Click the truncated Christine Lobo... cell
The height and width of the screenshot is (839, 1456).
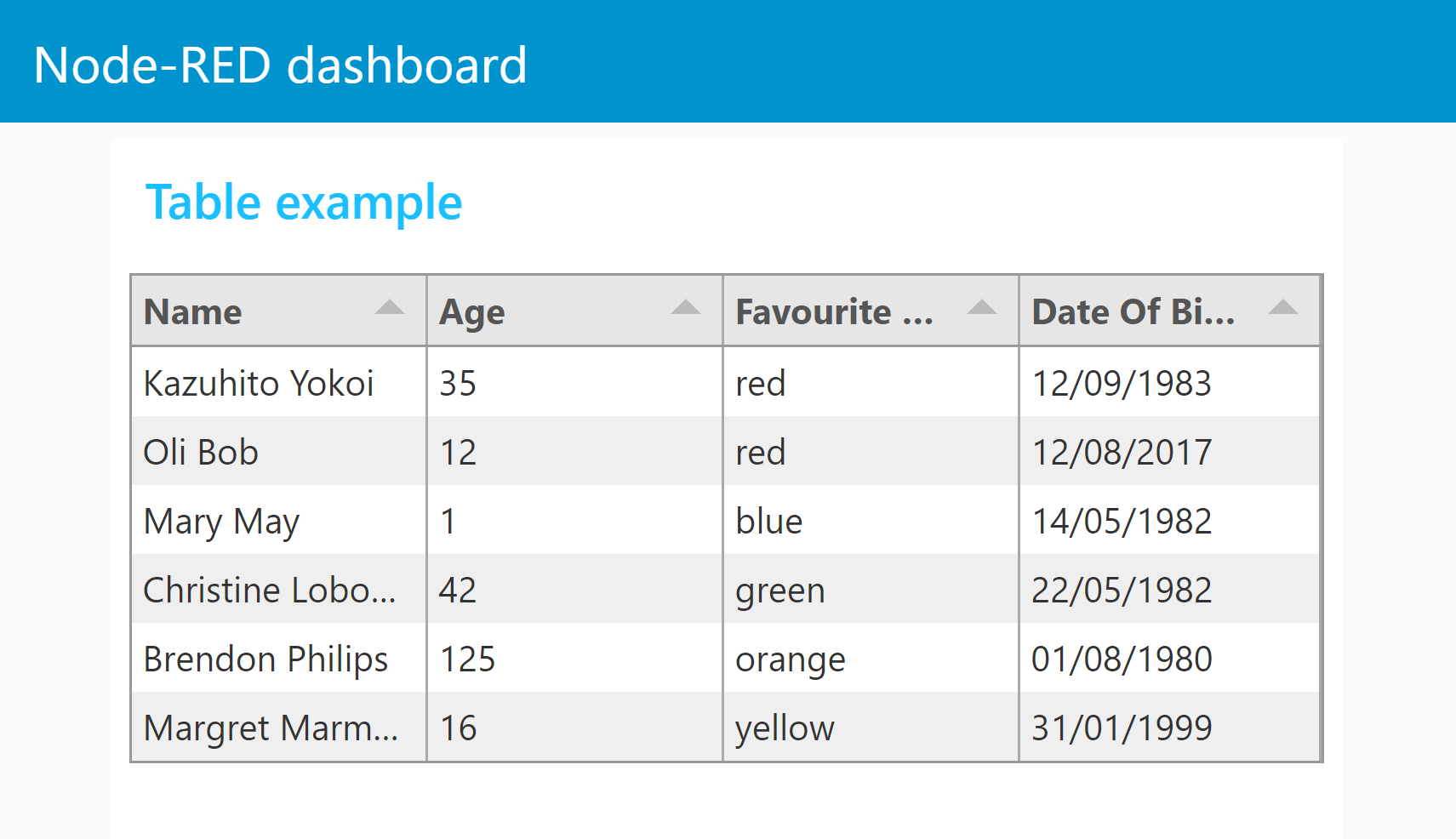tap(269, 591)
